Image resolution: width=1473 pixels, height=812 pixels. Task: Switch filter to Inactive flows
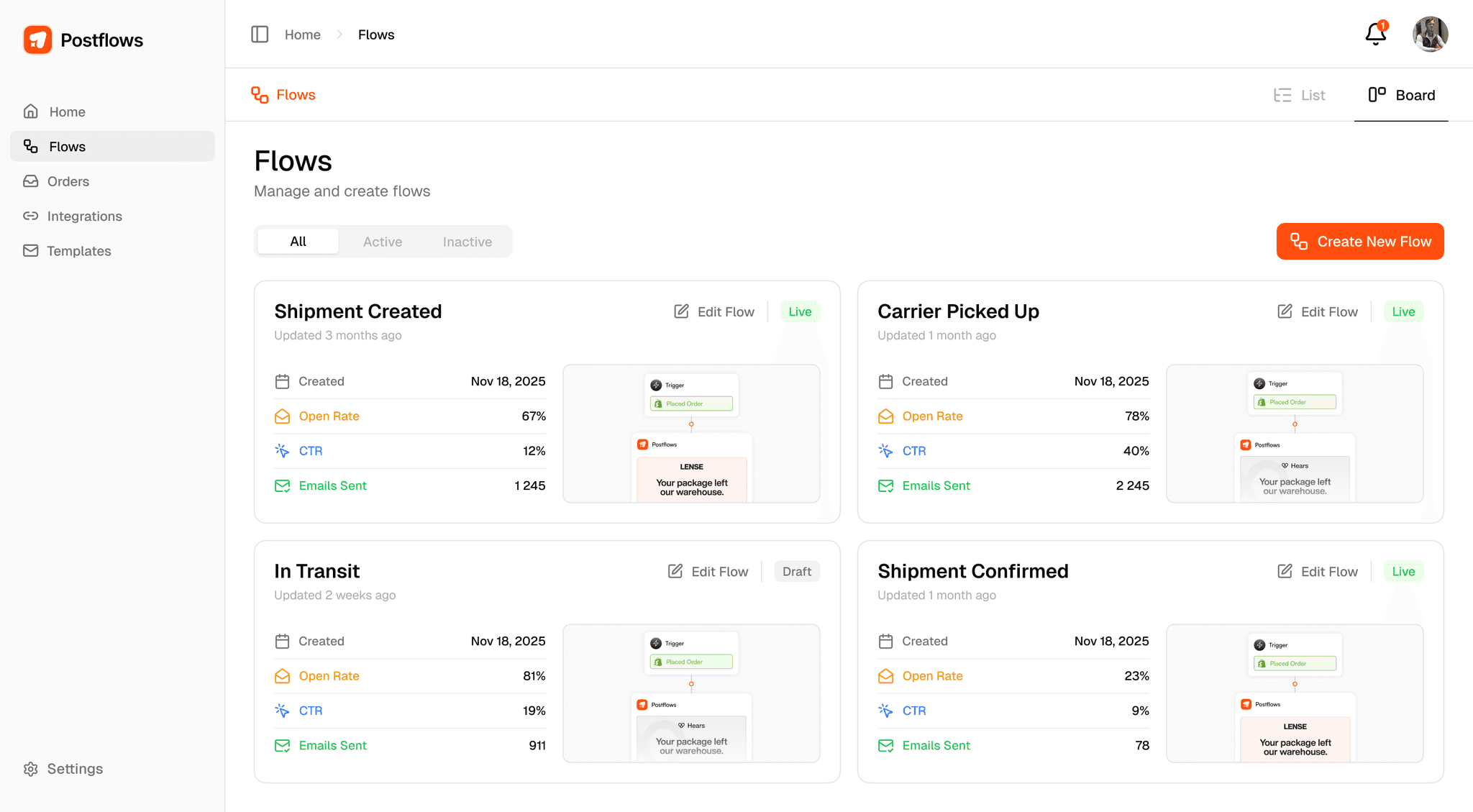tap(467, 242)
